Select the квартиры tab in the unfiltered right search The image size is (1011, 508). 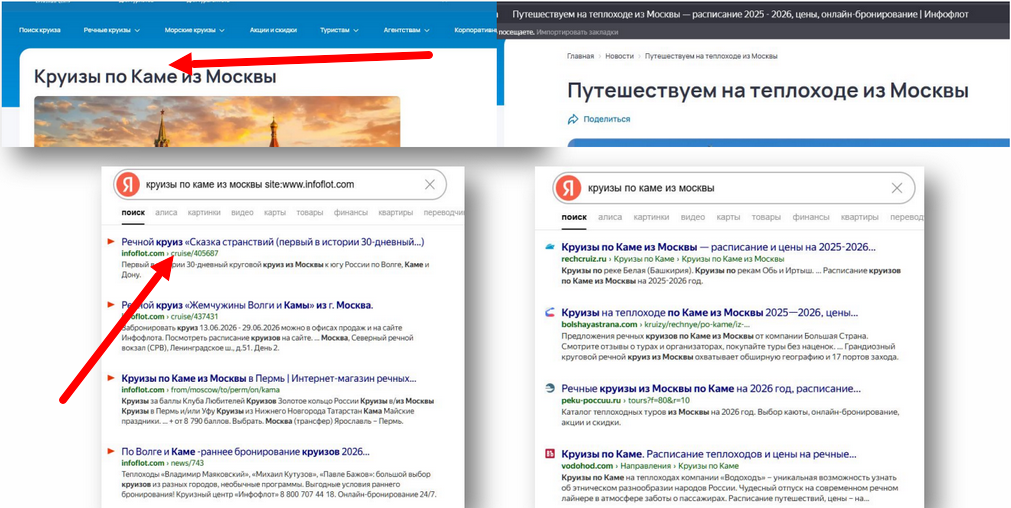pyautogui.click(x=859, y=217)
